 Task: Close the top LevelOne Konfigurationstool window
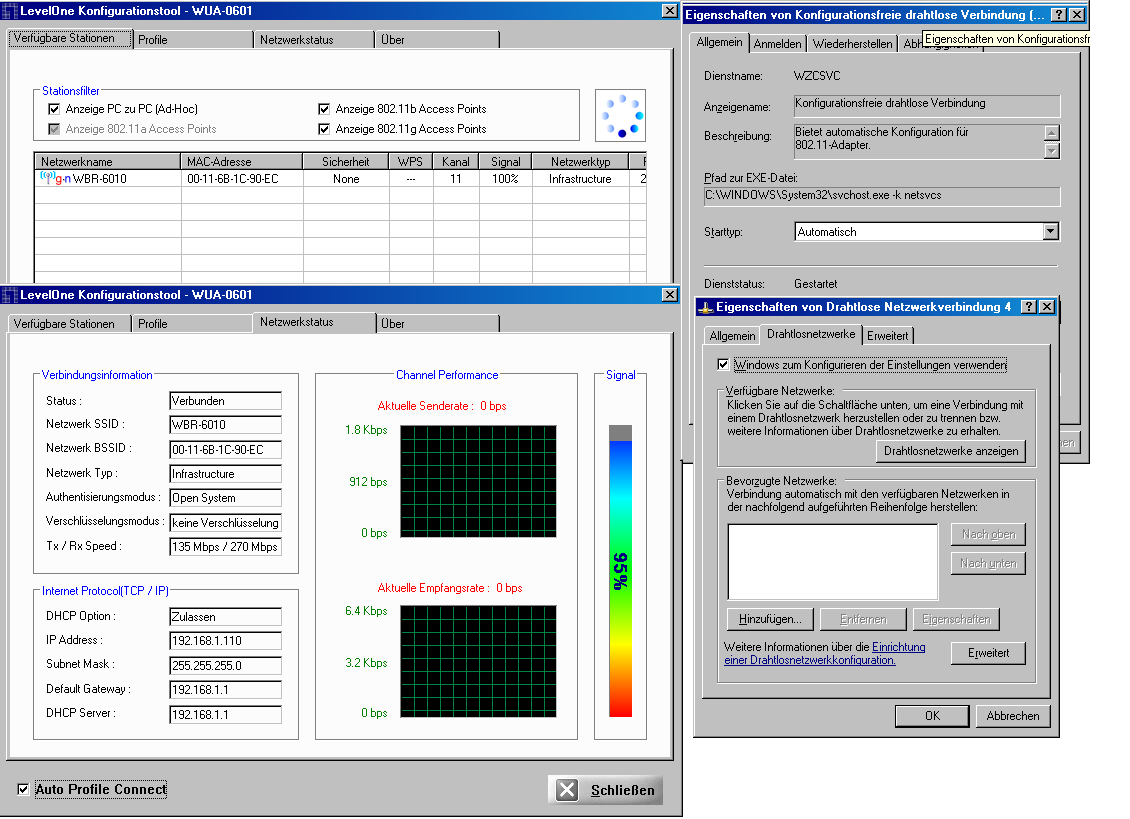(x=669, y=11)
